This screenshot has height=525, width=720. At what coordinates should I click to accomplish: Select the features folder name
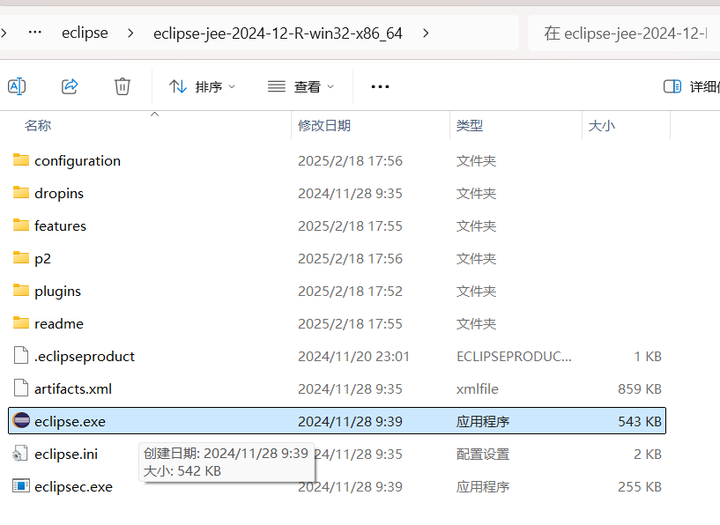(60, 226)
